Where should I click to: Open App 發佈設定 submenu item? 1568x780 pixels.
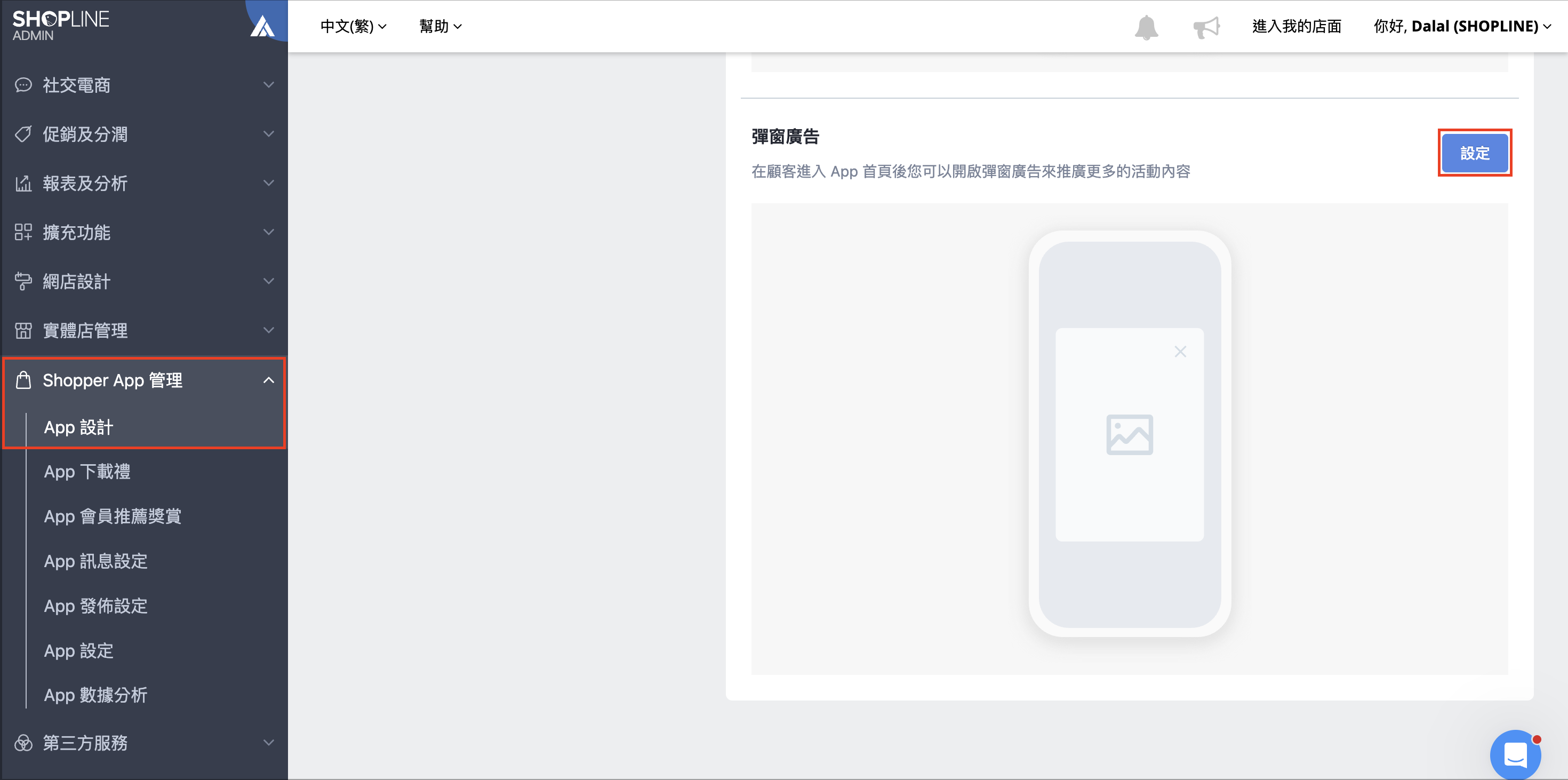click(x=95, y=606)
